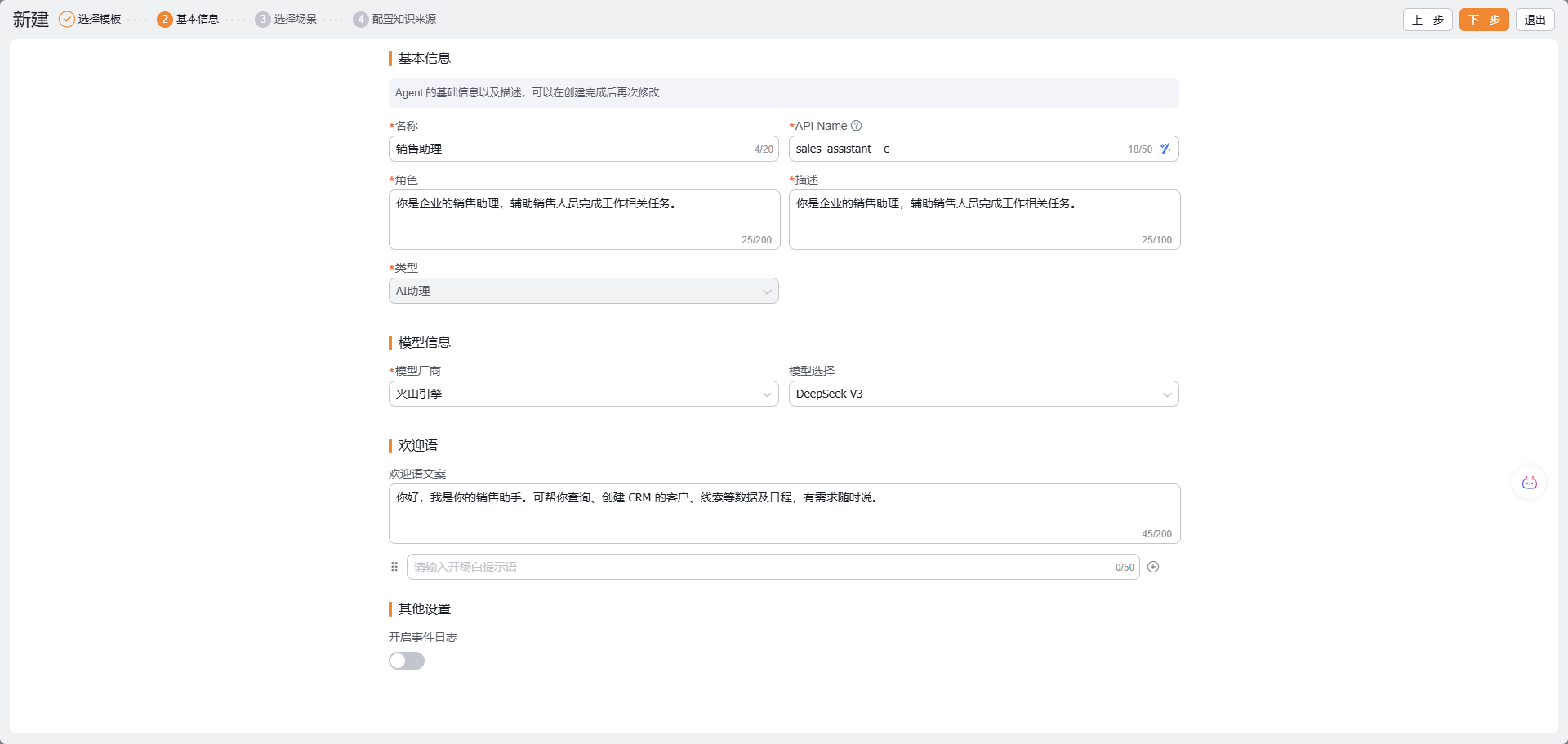Click the step 4 number circle
The image size is (1568, 744).
click(360, 20)
